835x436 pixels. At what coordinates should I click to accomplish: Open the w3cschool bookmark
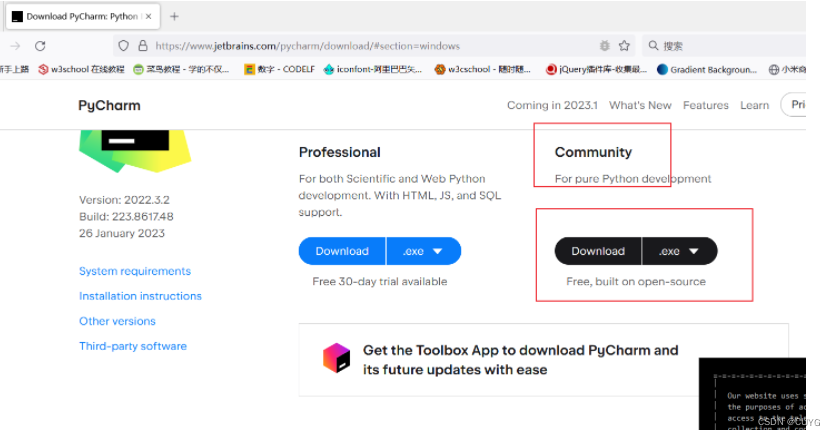482,69
